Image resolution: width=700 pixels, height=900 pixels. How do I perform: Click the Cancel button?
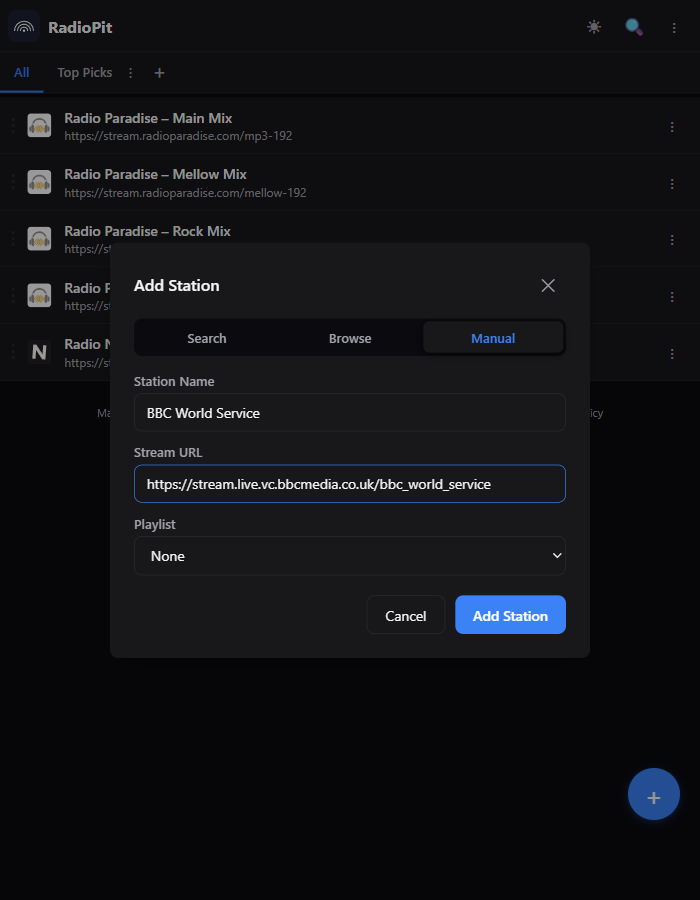tap(406, 615)
